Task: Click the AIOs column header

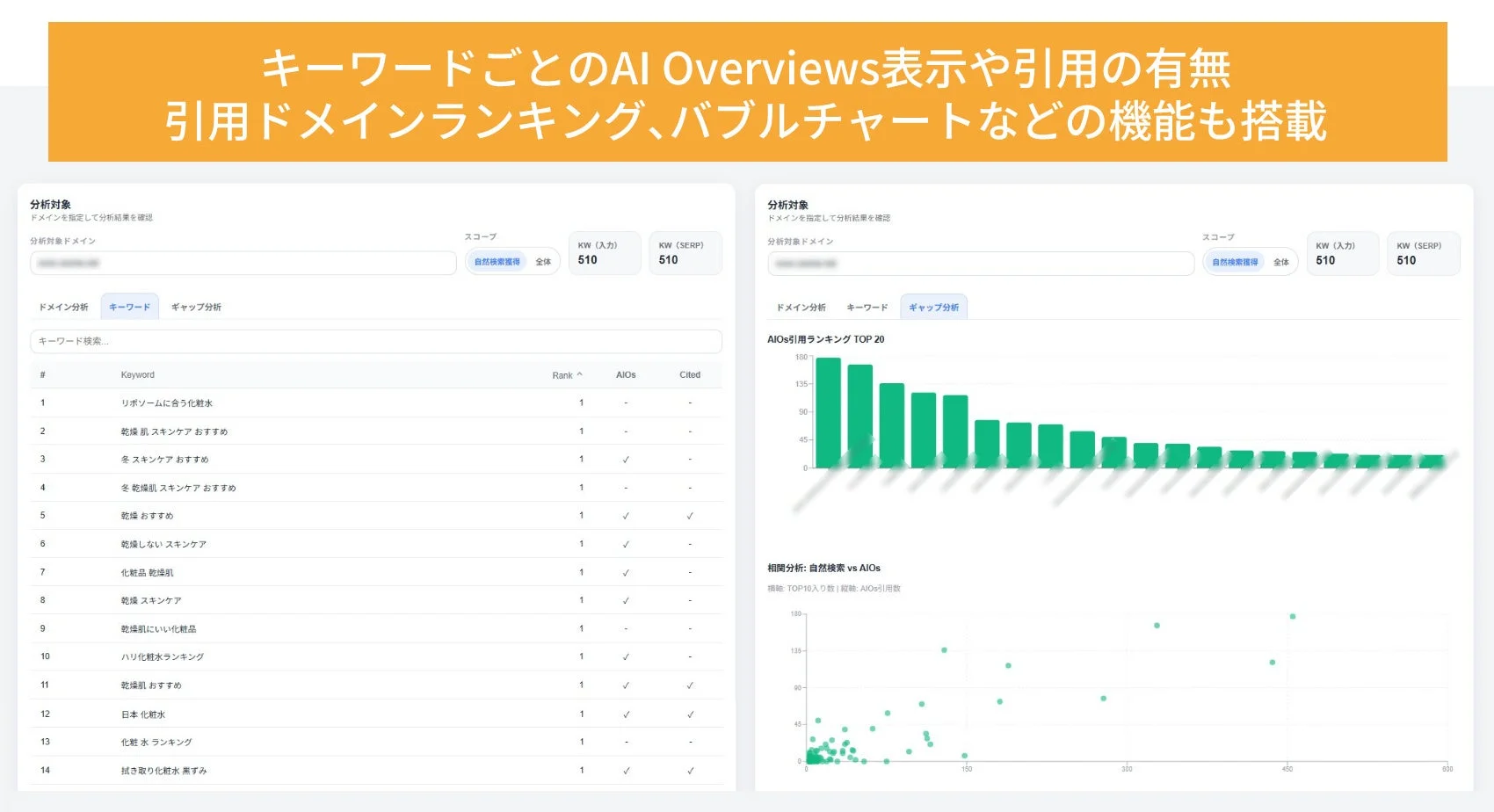Action: coord(626,374)
